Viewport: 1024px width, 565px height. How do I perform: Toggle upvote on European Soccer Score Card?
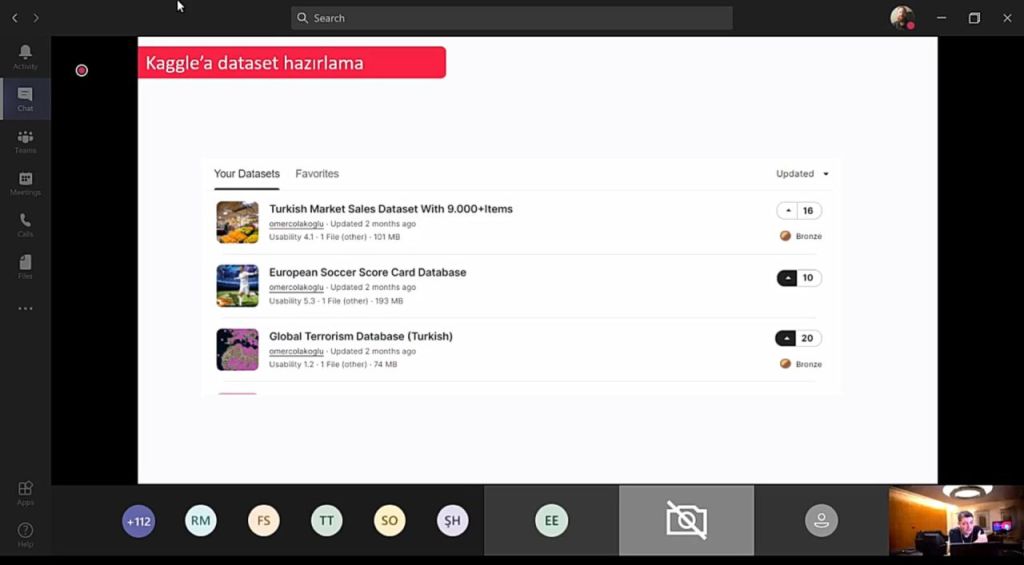coord(788,278)
